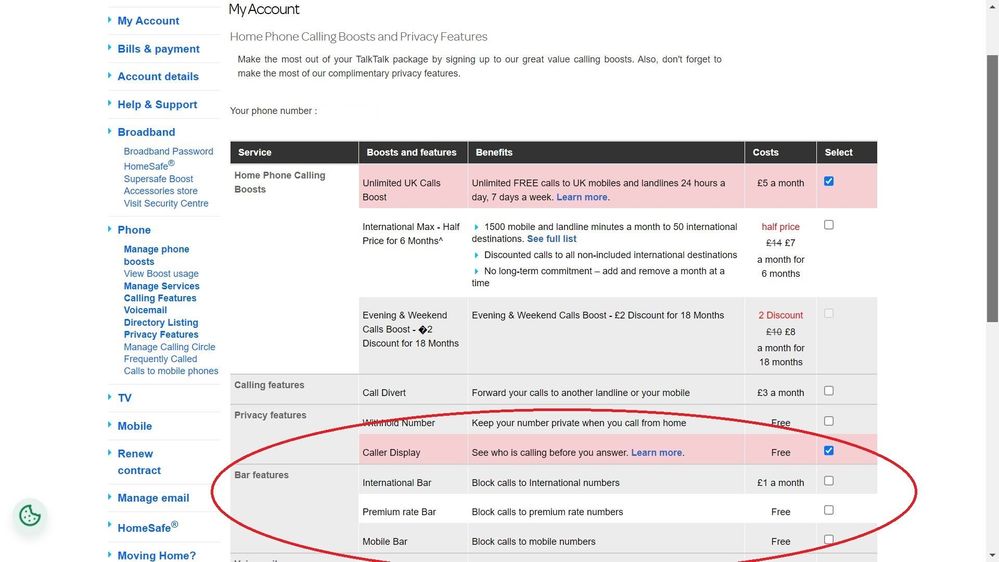Open Broadband Password link

tap(168, 151)
